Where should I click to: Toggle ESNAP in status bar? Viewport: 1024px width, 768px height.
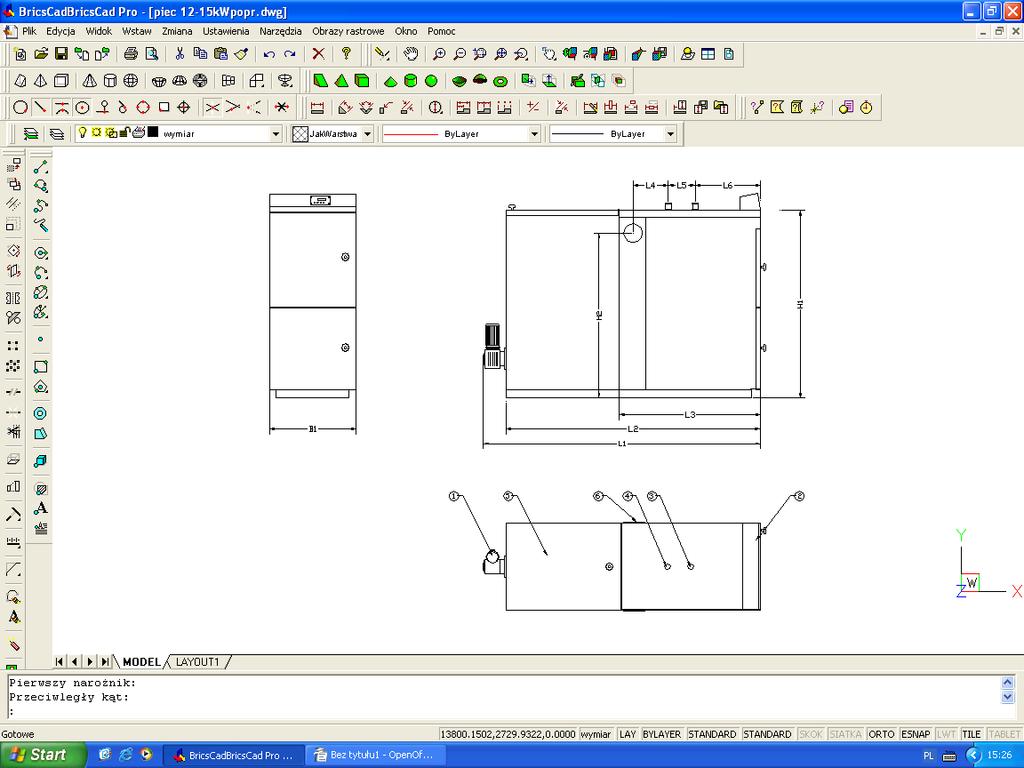point(915,734)
